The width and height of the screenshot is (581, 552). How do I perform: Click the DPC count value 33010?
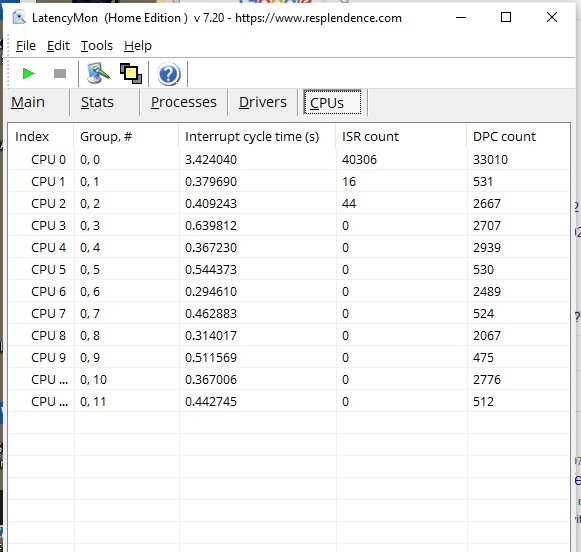(x=490, y=160)
